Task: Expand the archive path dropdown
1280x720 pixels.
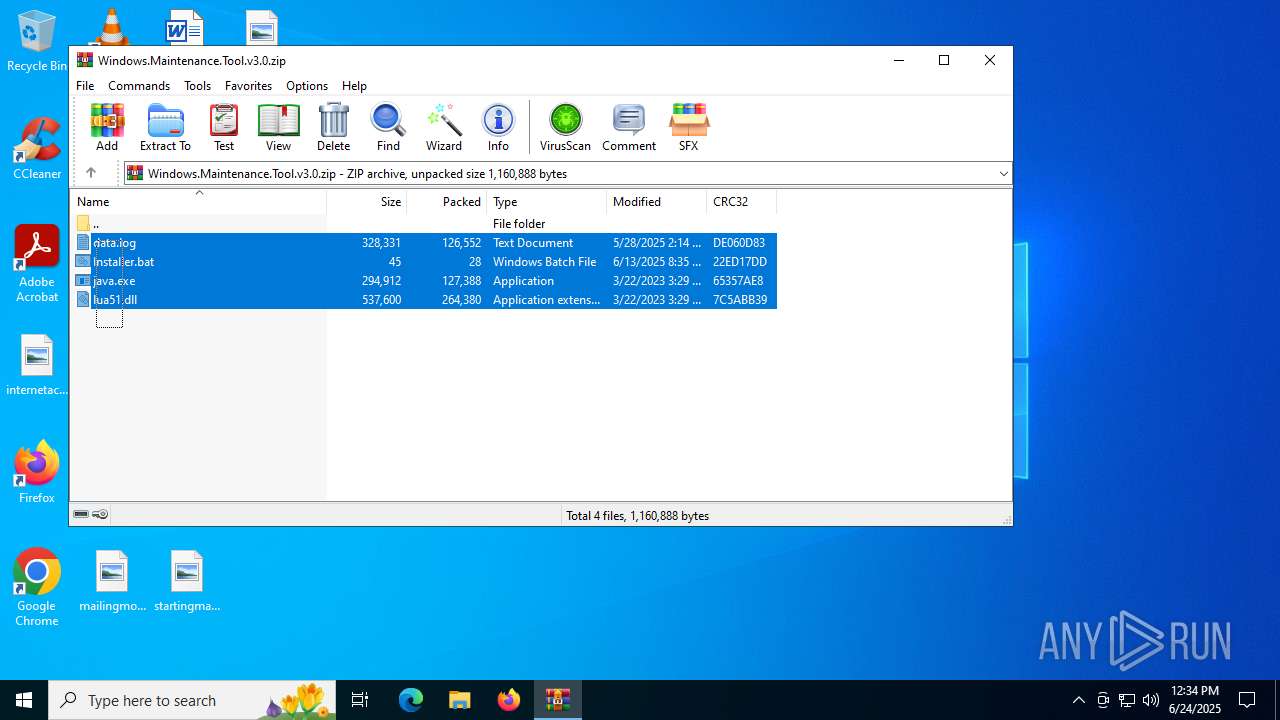Action: tap(1003, 174)
